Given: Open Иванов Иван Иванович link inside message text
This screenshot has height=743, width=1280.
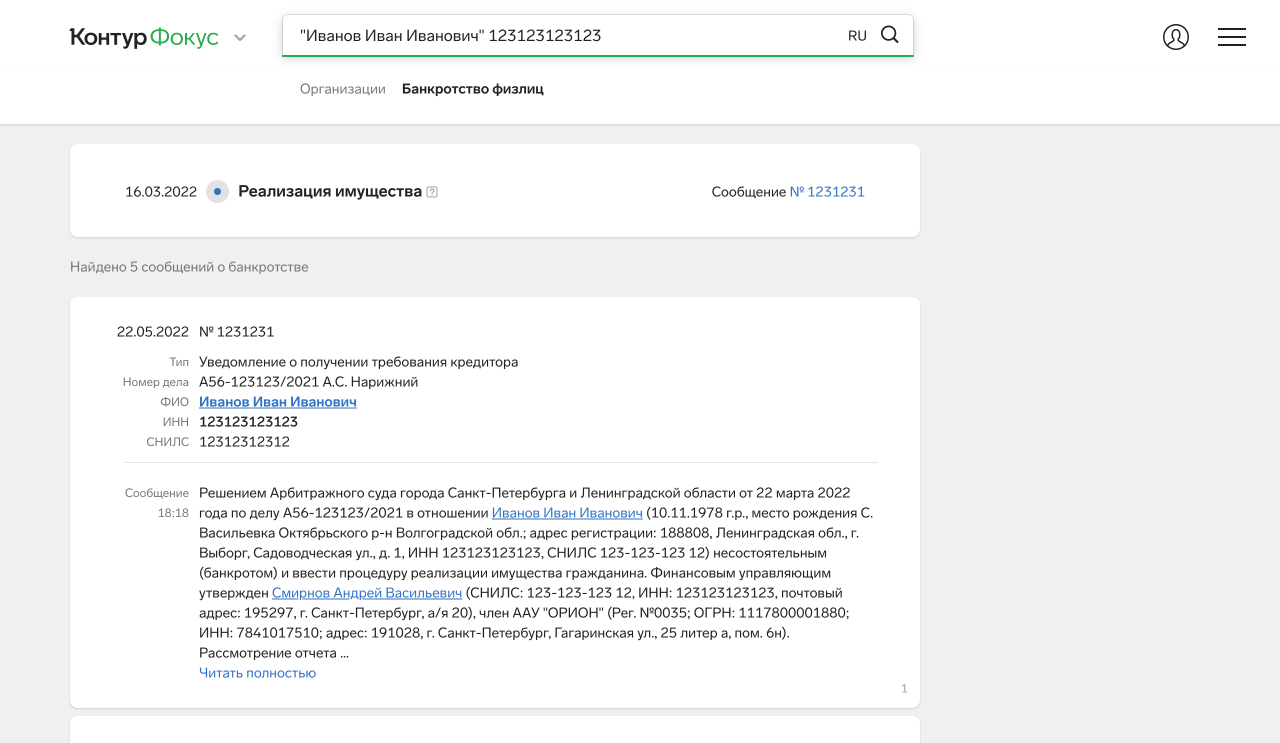Looking at the screenshot, I should pos(567,513).
